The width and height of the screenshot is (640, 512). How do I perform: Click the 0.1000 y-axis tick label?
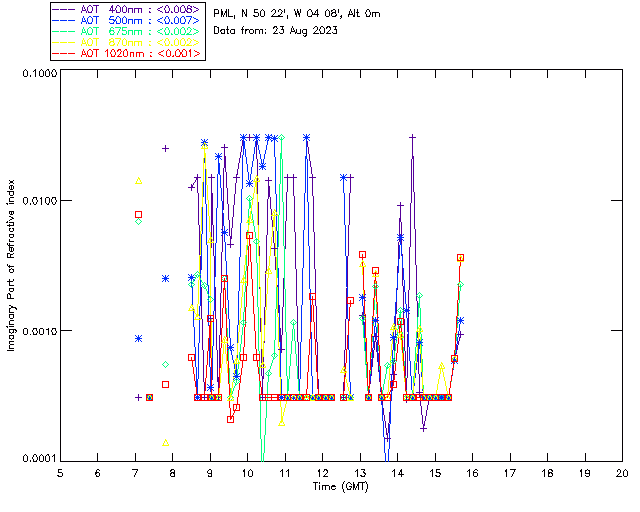click(38, 74)
